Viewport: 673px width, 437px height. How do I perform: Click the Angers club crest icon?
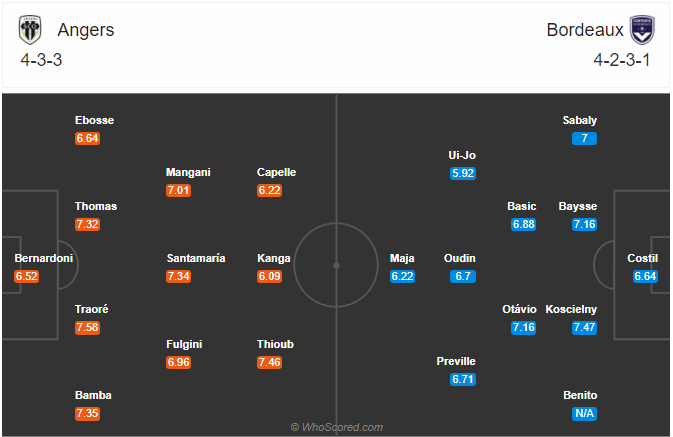[x=30, y=30]
